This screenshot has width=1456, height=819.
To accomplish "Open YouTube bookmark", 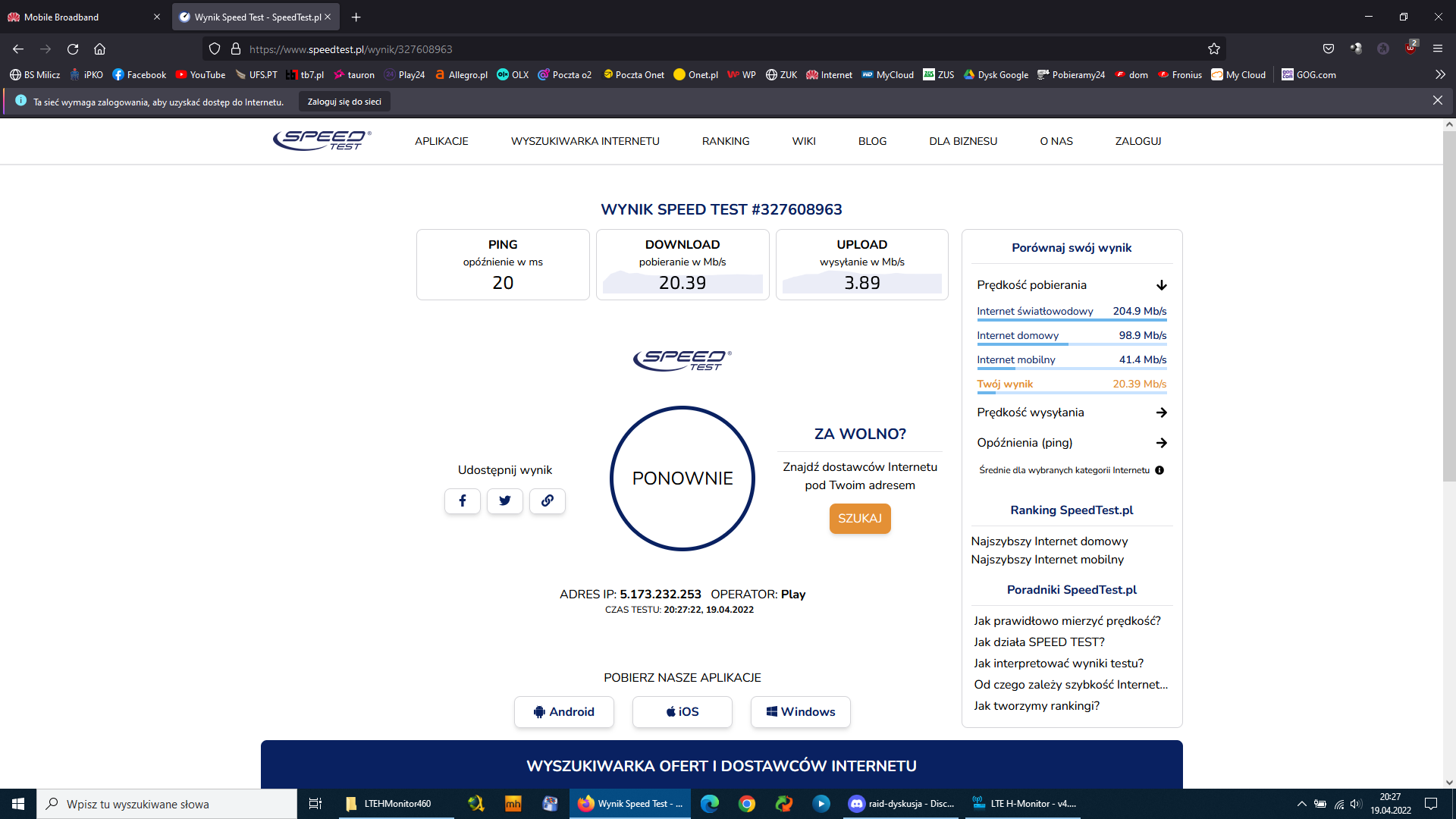I will 200,74.
